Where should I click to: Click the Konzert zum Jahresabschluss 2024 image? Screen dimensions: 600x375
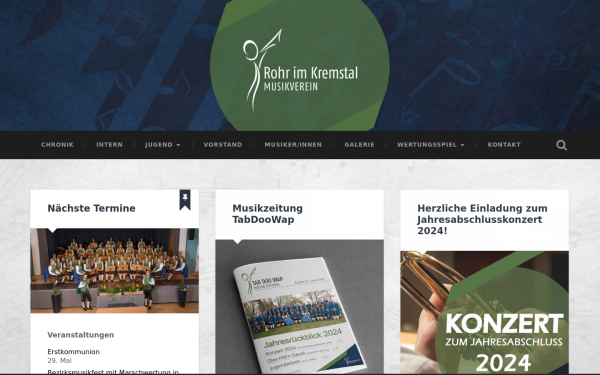pyautogui.click(x=484, y=313)
